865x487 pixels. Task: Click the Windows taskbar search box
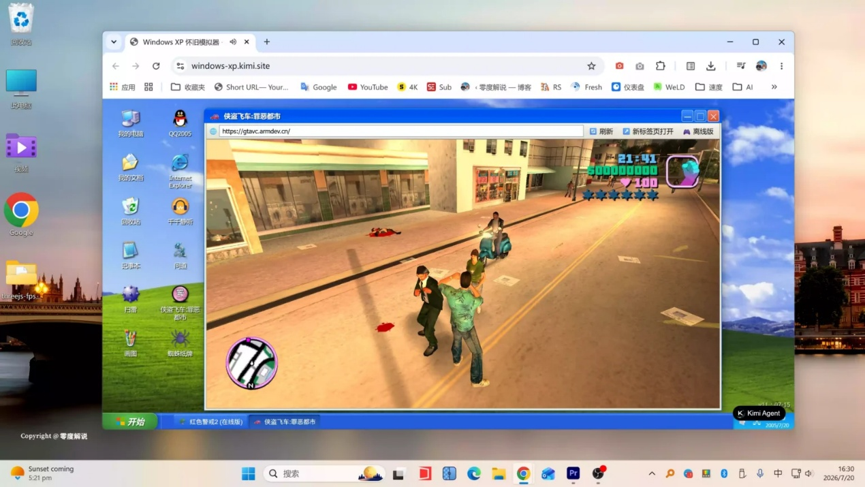point(324,473)
